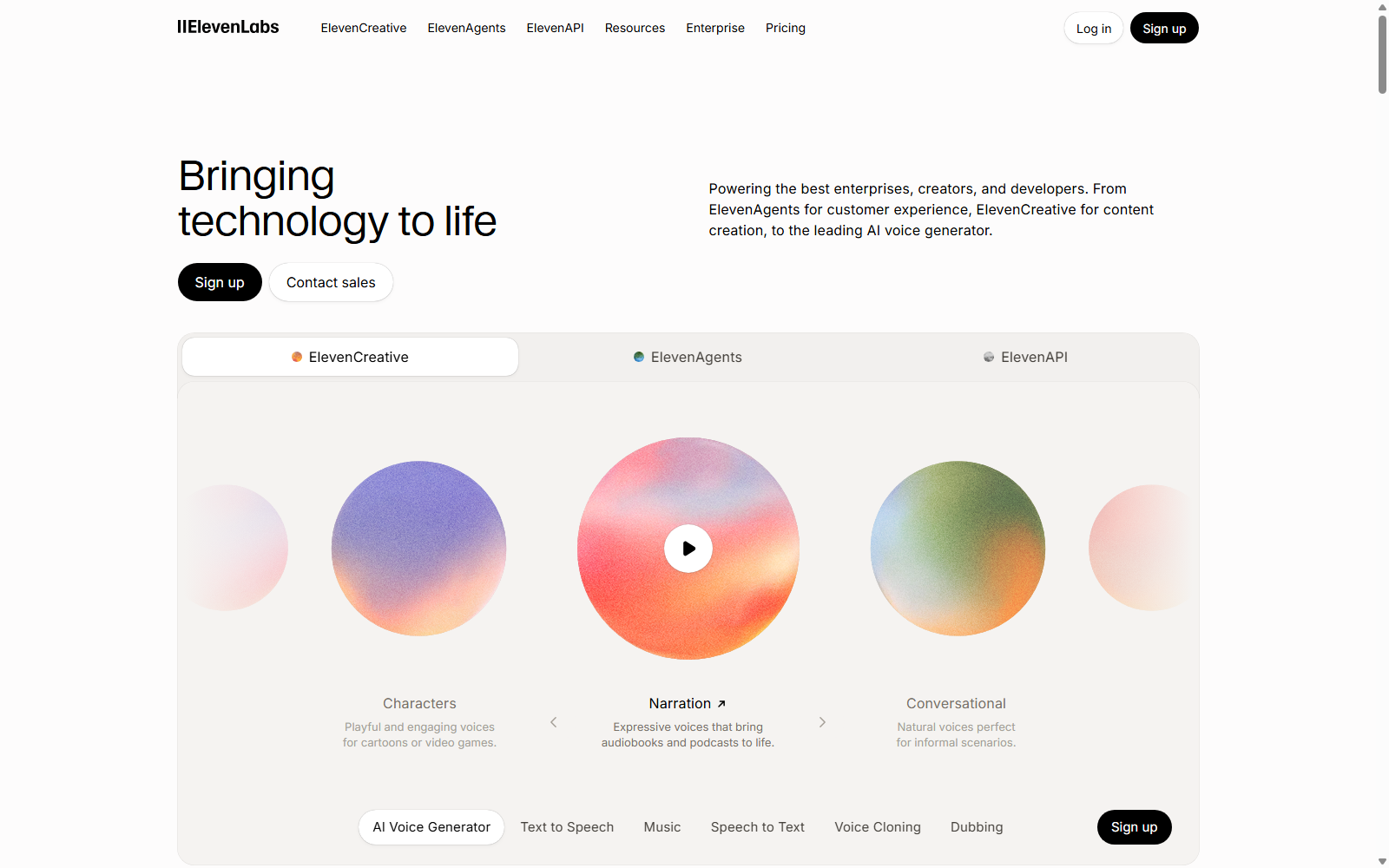Screen dimensions: 1389x868
Task: Open the Narration arrow link
Action: tap(721, 704)
